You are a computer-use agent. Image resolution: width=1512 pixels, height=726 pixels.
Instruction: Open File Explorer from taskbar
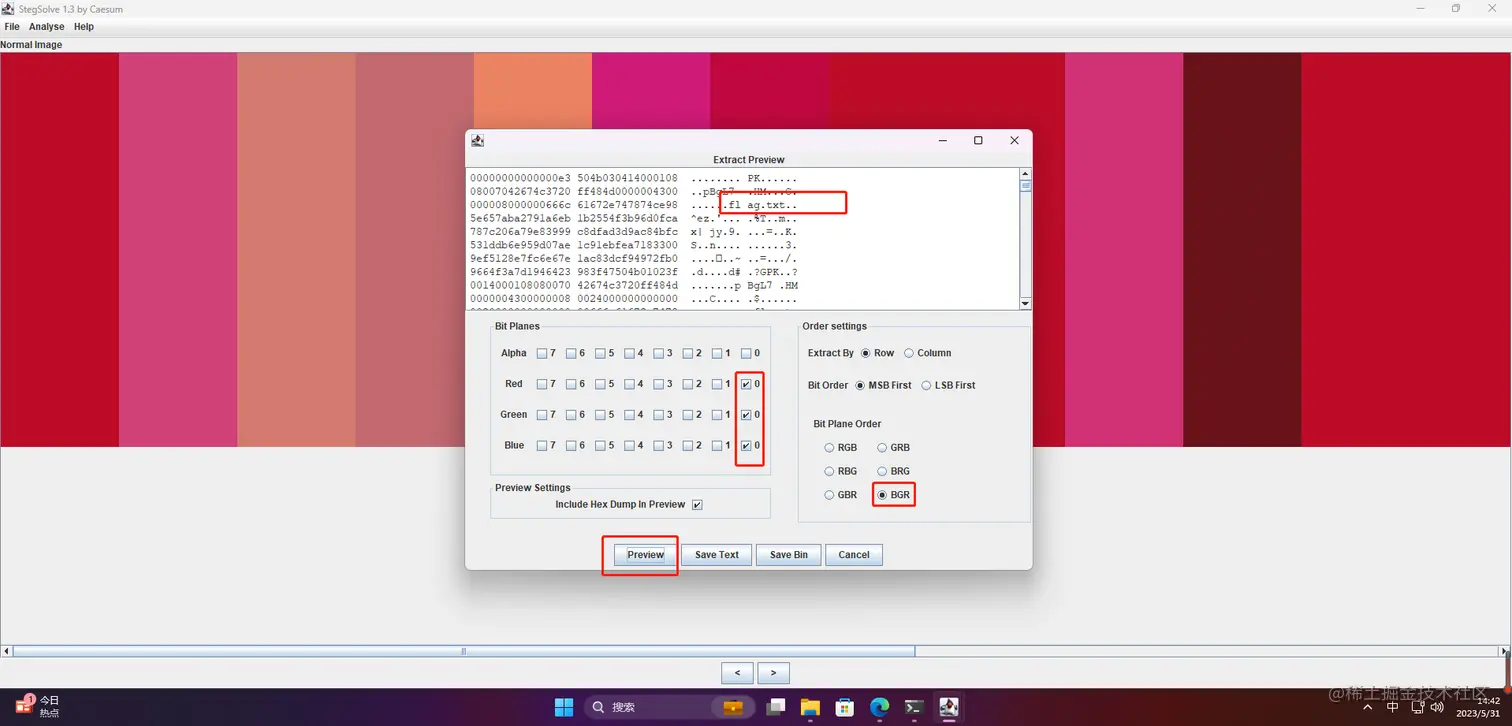click(x=810, y=707)
